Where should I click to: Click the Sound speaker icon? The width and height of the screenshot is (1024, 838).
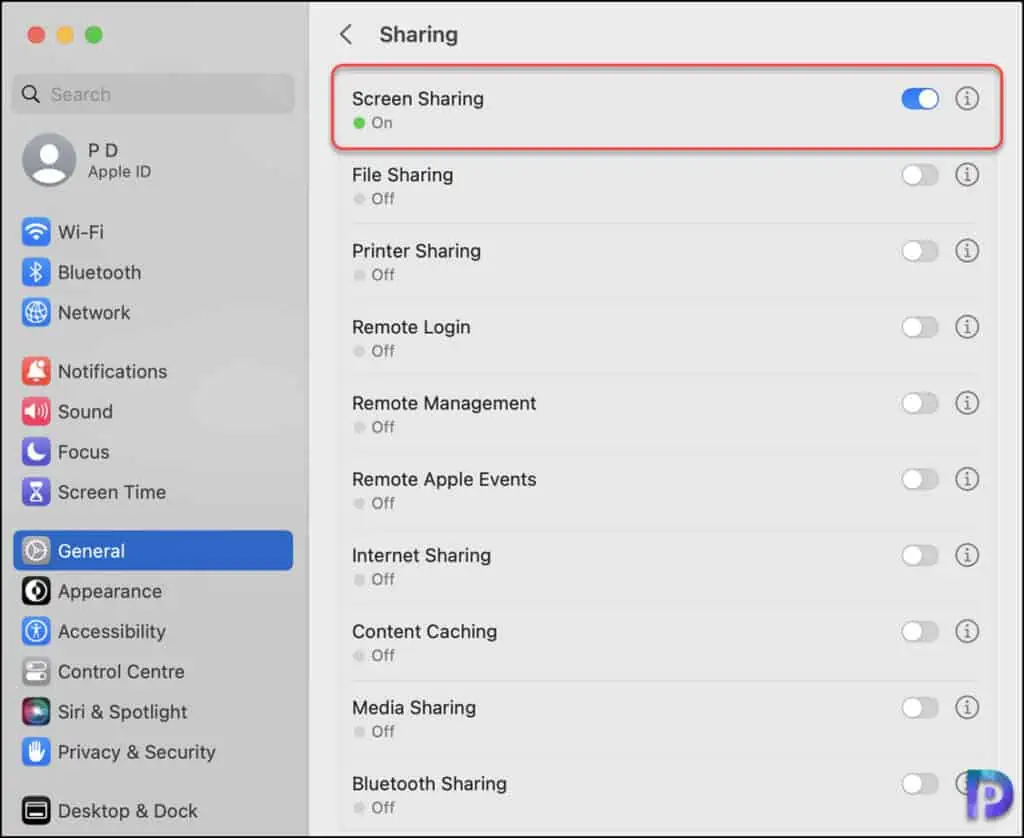pos(36,411)
